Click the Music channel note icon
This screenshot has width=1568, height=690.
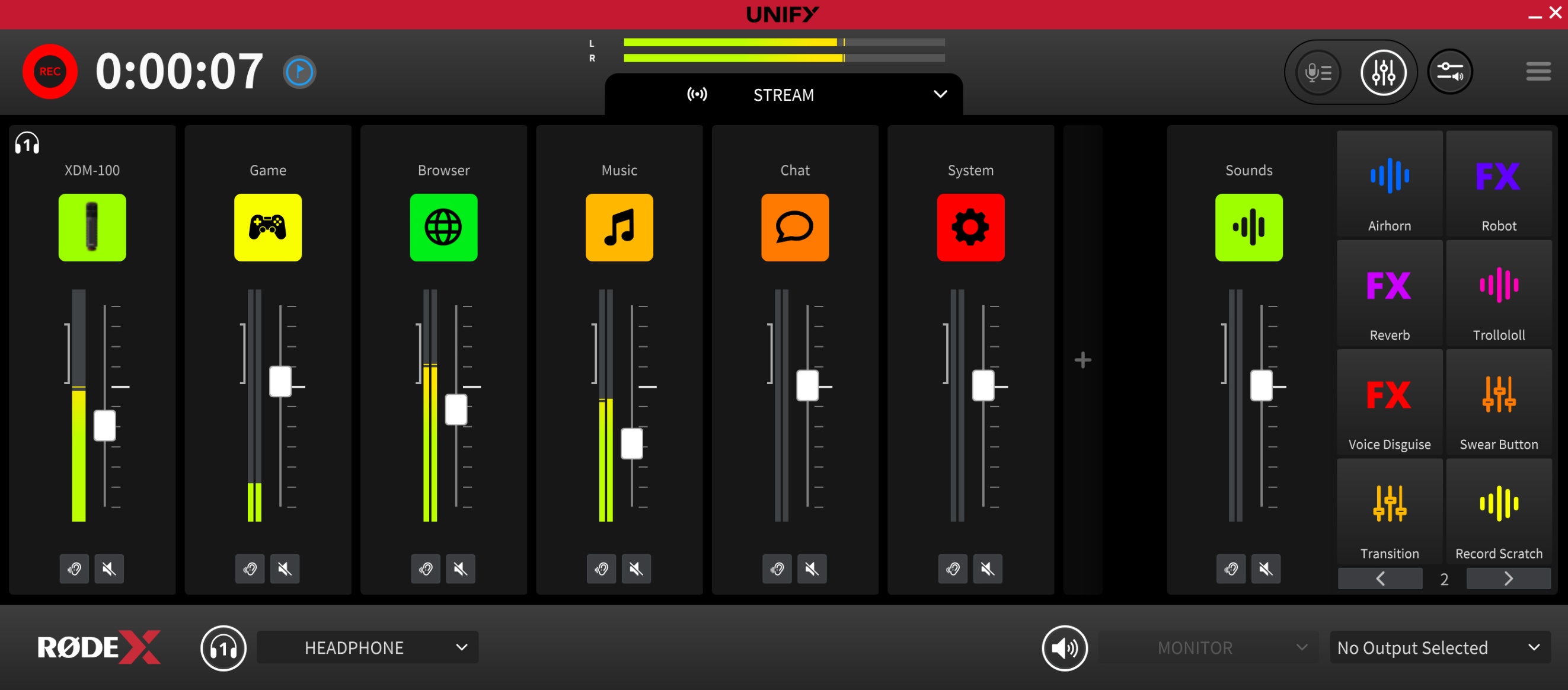pyautogui.click(x=619, y=228)
